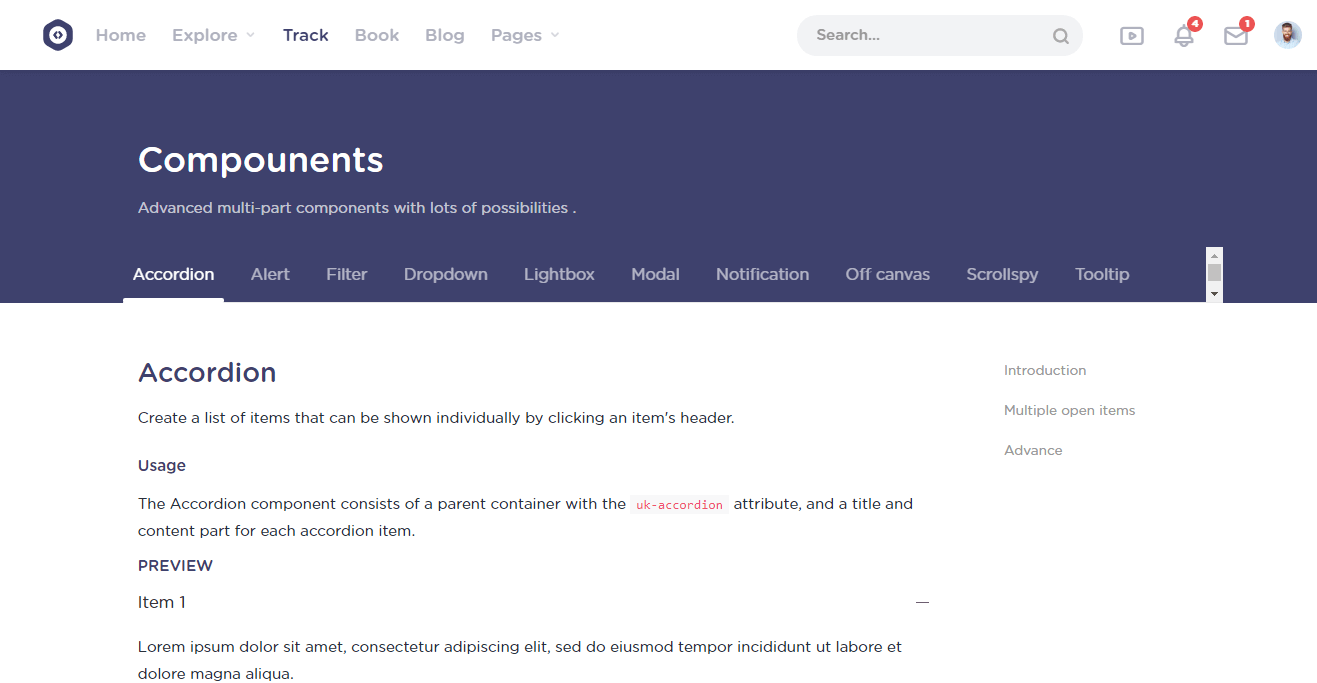The width and height of the screenshot is (1317, 683).
Task: Toggle the Item 1 accordion title
Action: click(162, 602)
